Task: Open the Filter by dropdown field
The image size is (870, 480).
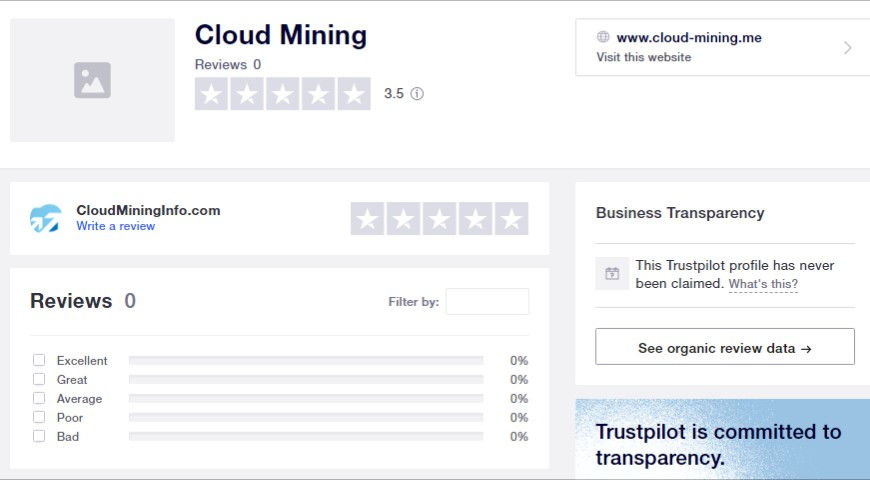Action: click(487, 301)
